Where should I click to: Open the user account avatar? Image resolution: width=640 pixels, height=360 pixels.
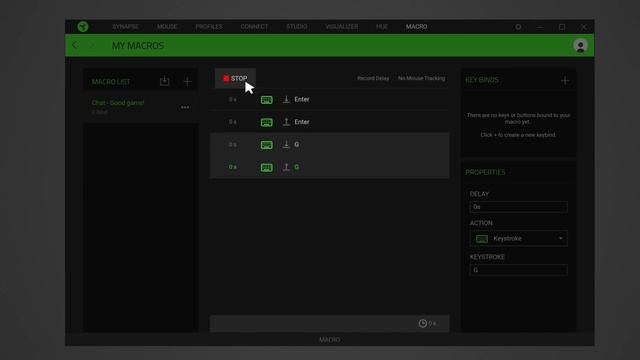(580, 45)
